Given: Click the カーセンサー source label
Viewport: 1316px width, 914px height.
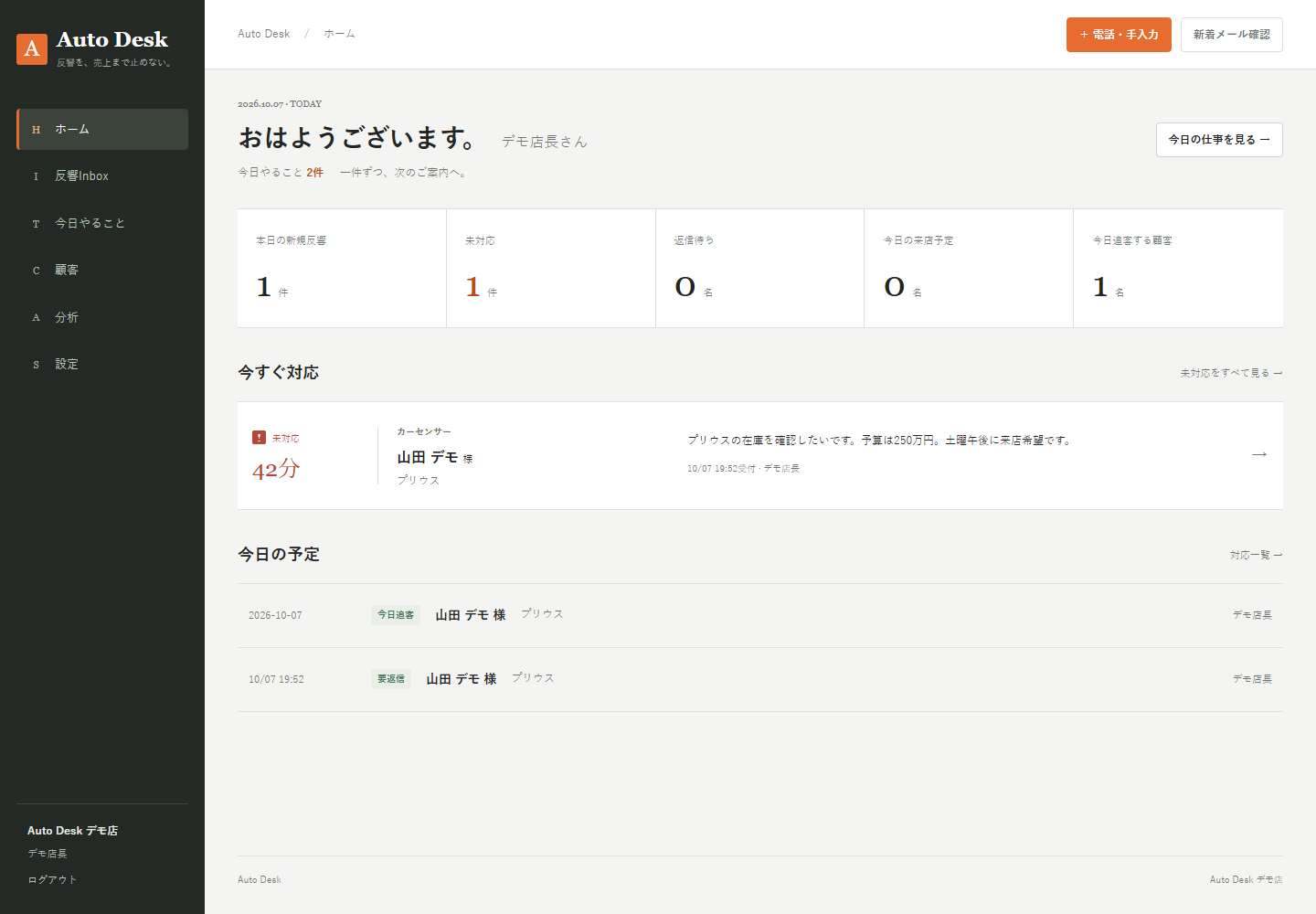Looking at the screenshot, I should click(x=424, y=431).
